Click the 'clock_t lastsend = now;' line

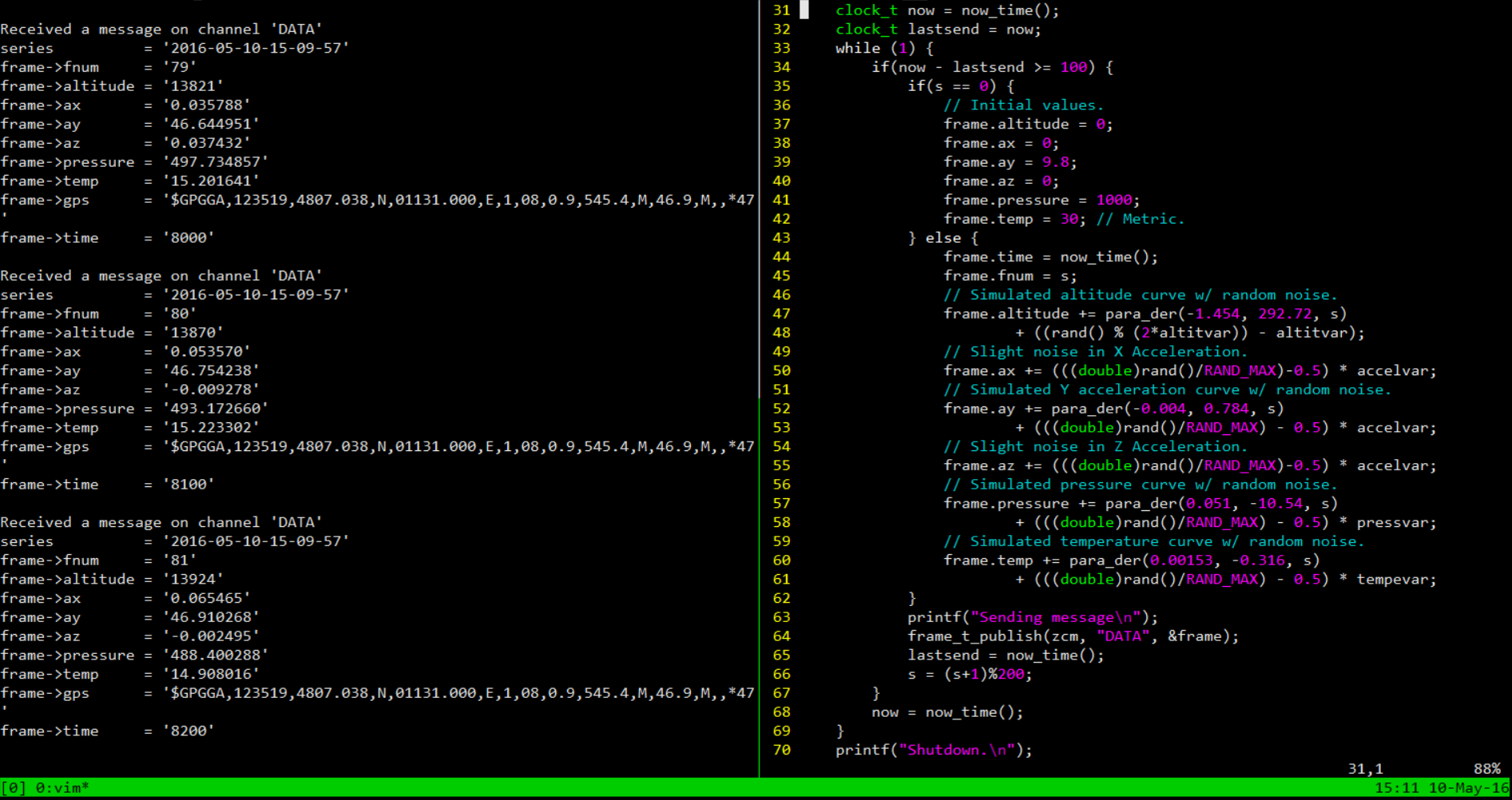click(x=939, y=30)
